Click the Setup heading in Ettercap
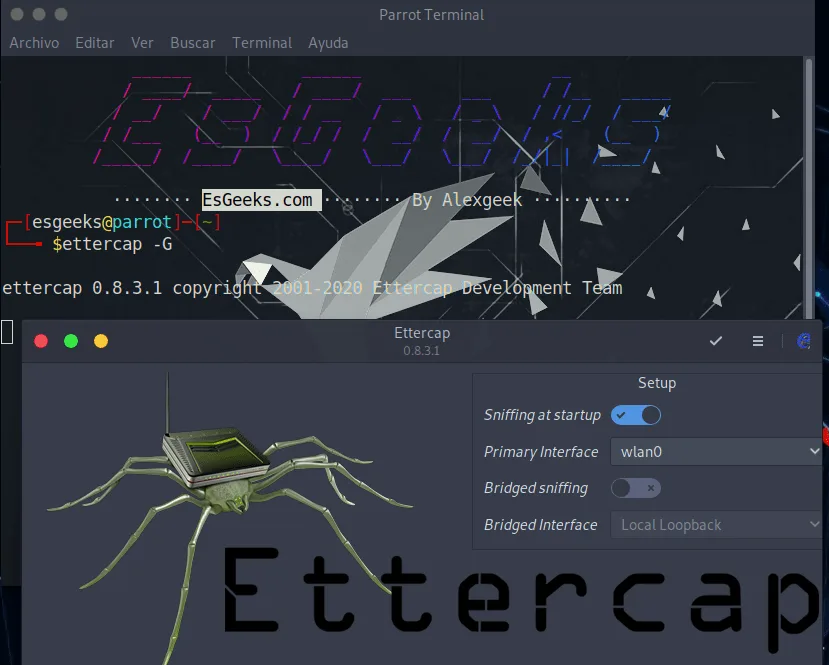This screenshot has height=665, width=829. click(657, 383)
